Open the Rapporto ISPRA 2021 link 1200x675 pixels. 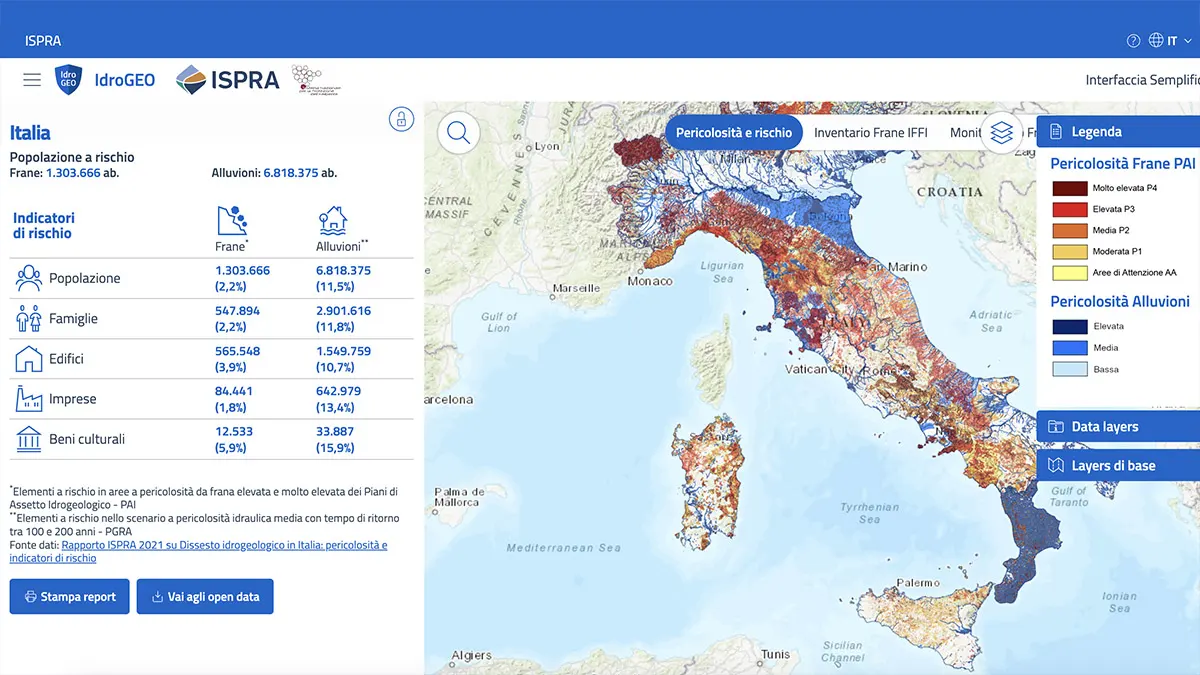(x=224, y=545)
